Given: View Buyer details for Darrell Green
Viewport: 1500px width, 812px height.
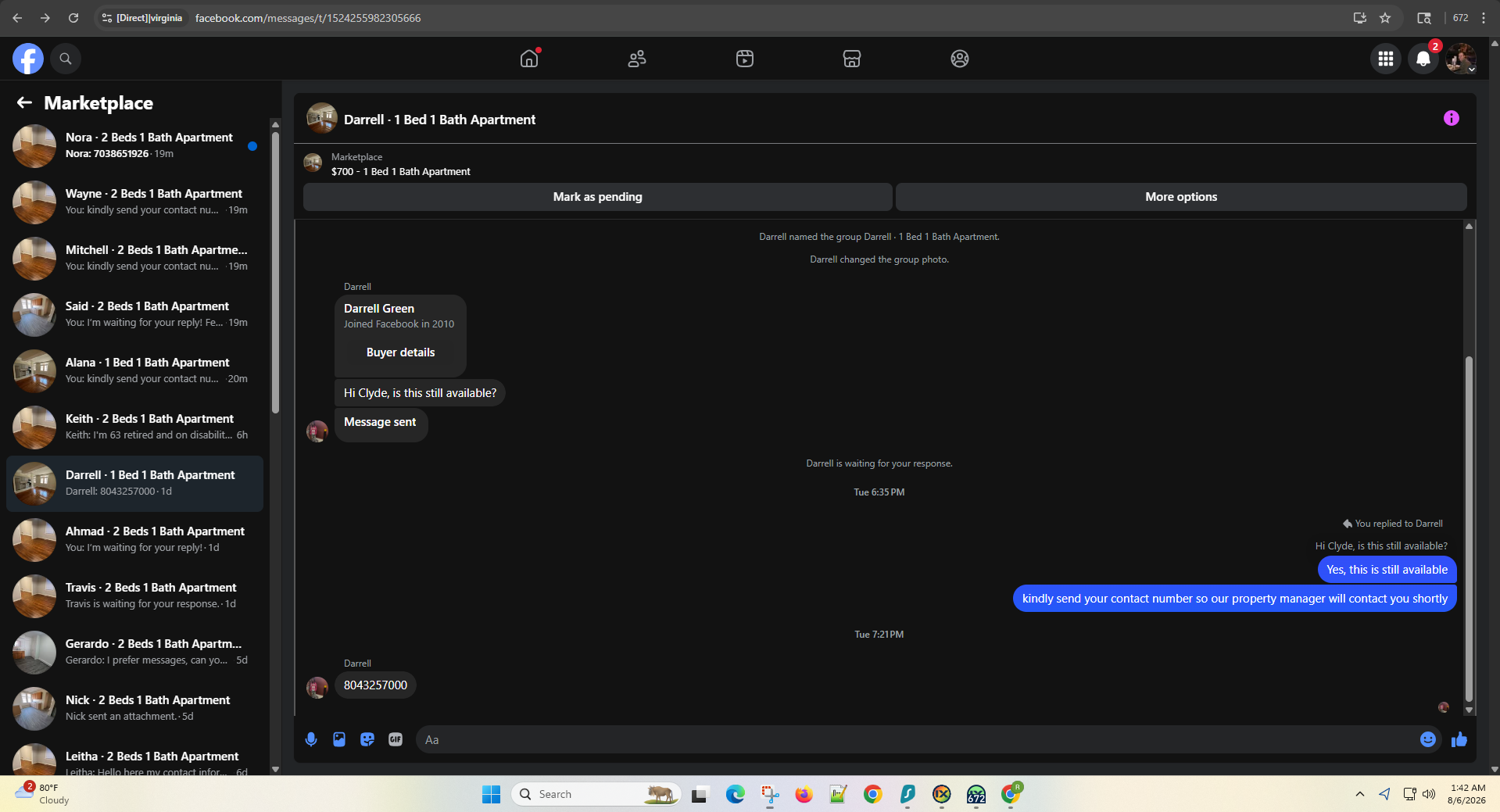Looking at the screenshot, I should (400, 352).
